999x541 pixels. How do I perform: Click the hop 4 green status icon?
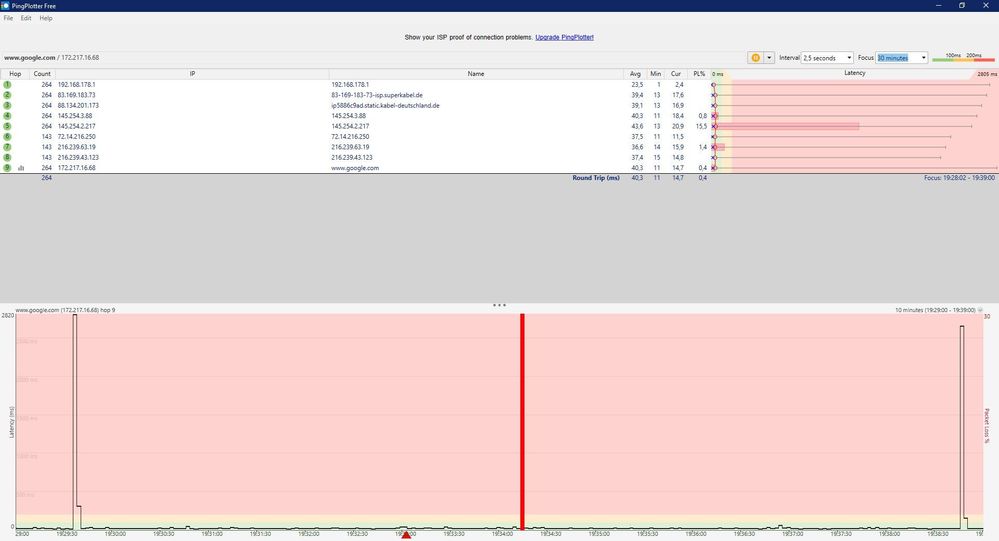pos(7,115)
